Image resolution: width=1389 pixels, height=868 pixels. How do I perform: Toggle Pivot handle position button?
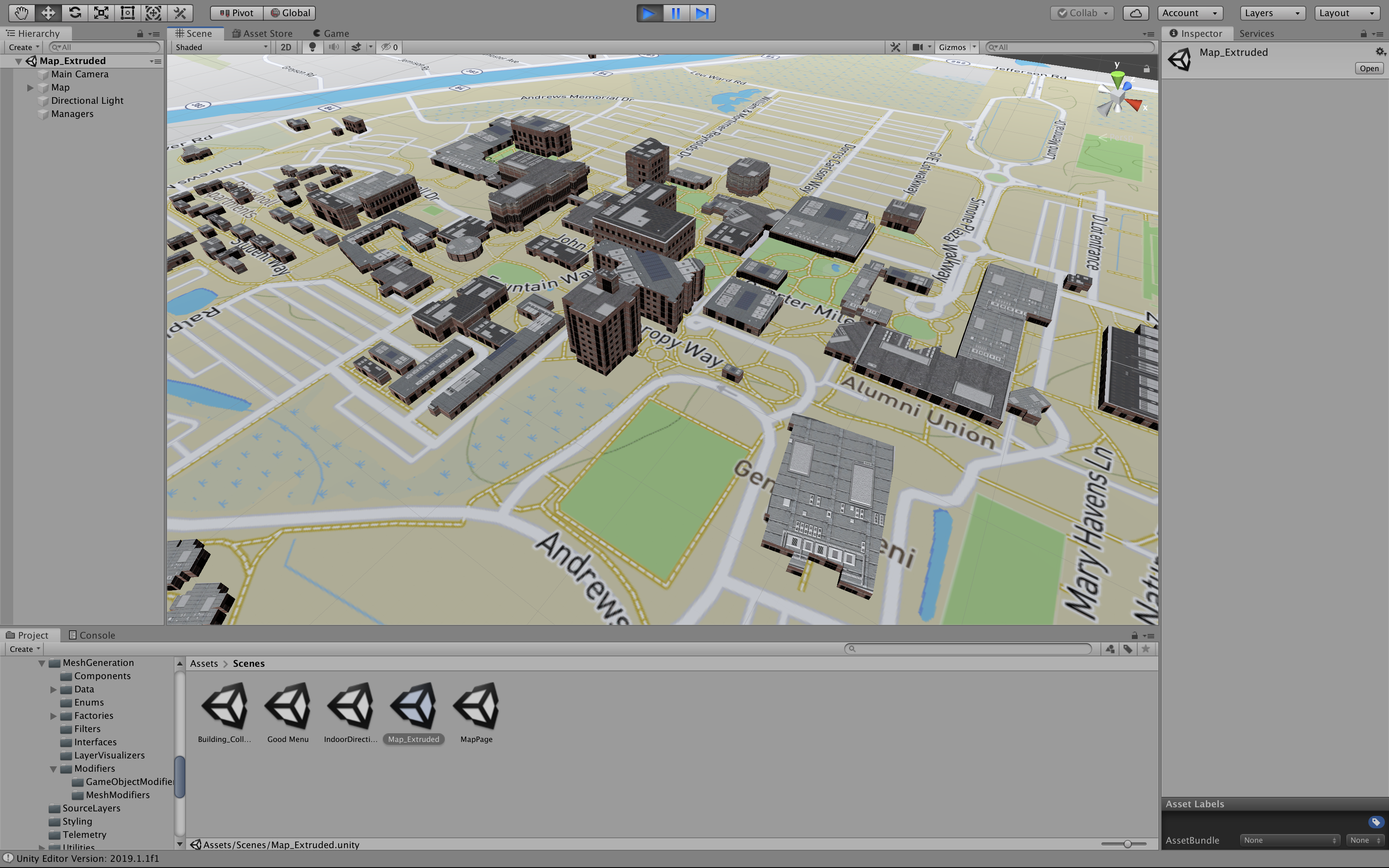pos(236,13)
